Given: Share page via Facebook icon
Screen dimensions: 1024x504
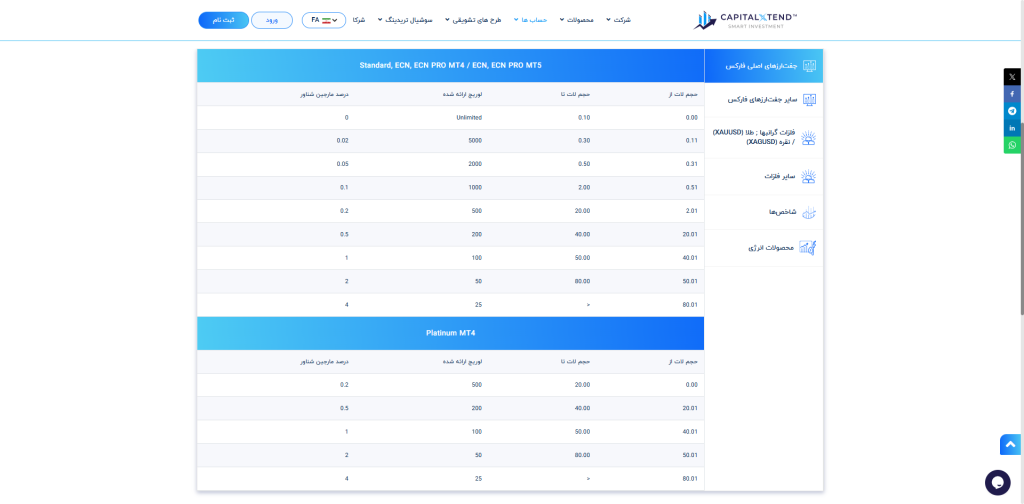Looking at the screenshot, I should click(1012, 94).
